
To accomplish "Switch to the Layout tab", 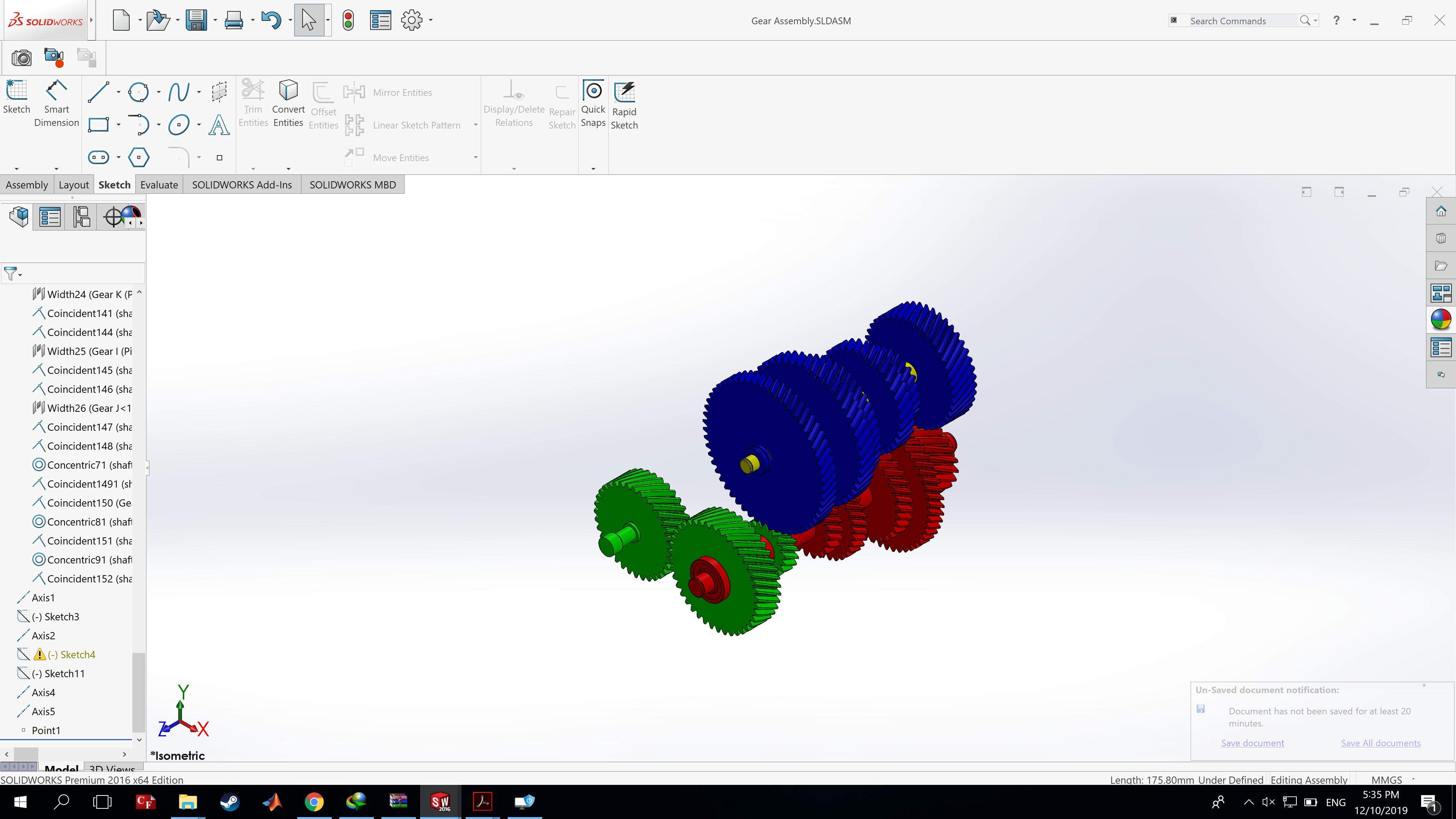I will [x=74, y=185].
